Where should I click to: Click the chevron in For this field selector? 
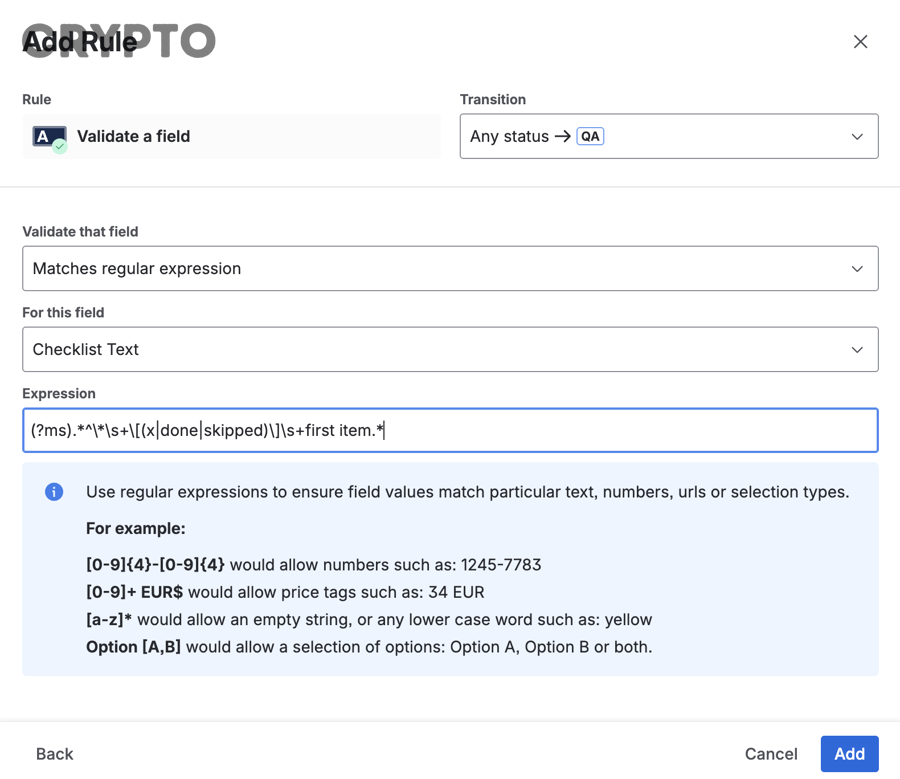857,349
